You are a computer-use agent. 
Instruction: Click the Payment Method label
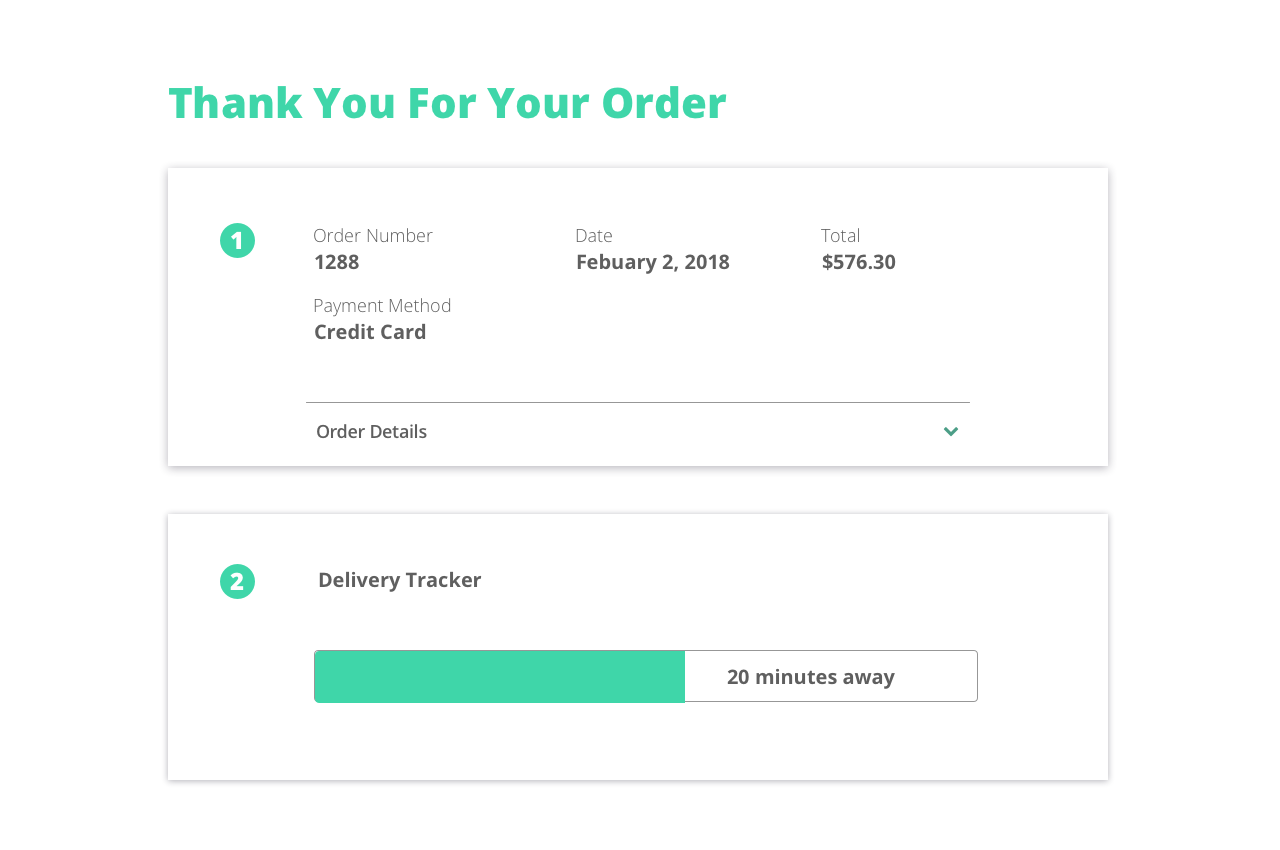382,306
